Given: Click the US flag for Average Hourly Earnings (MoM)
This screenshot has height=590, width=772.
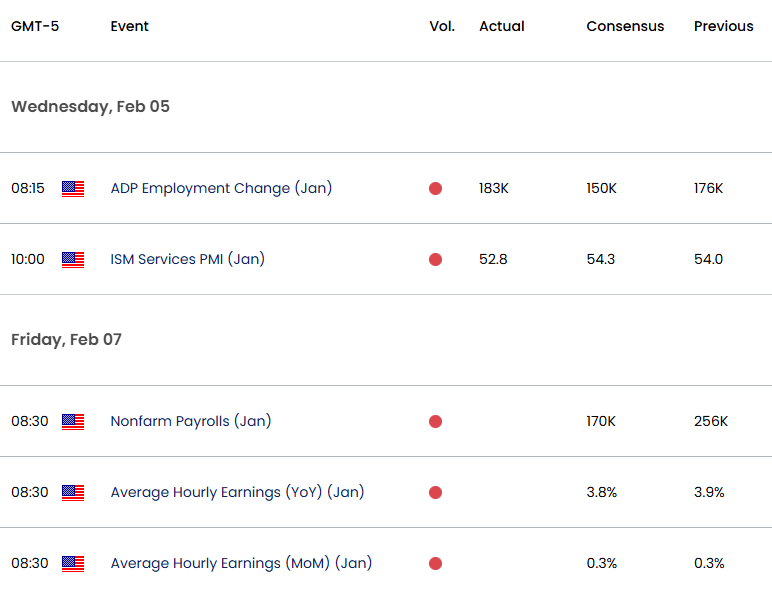Looking at the screenshot, I should (x=73, y=564).
